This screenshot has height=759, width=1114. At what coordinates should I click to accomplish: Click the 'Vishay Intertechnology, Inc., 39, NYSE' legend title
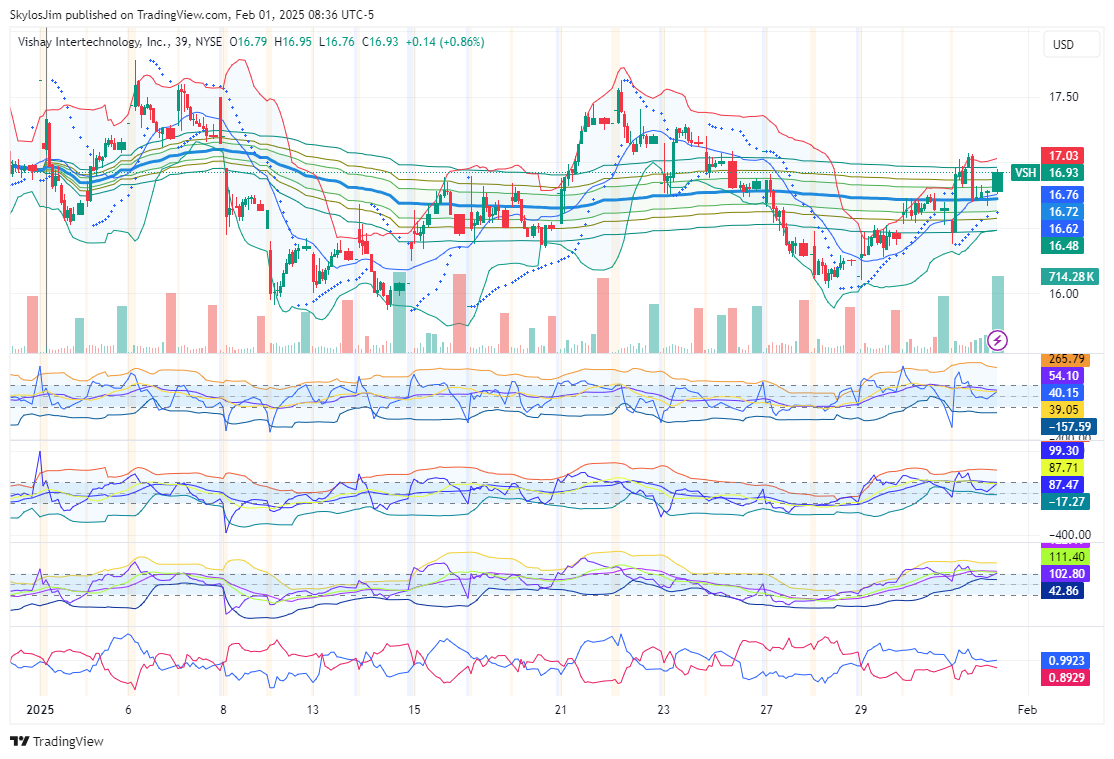[x=119, y=42]
